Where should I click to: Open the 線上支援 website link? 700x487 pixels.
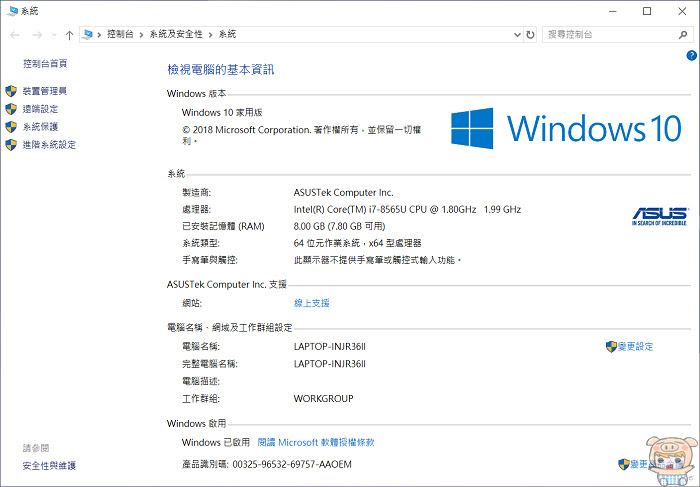pos(312,303)
